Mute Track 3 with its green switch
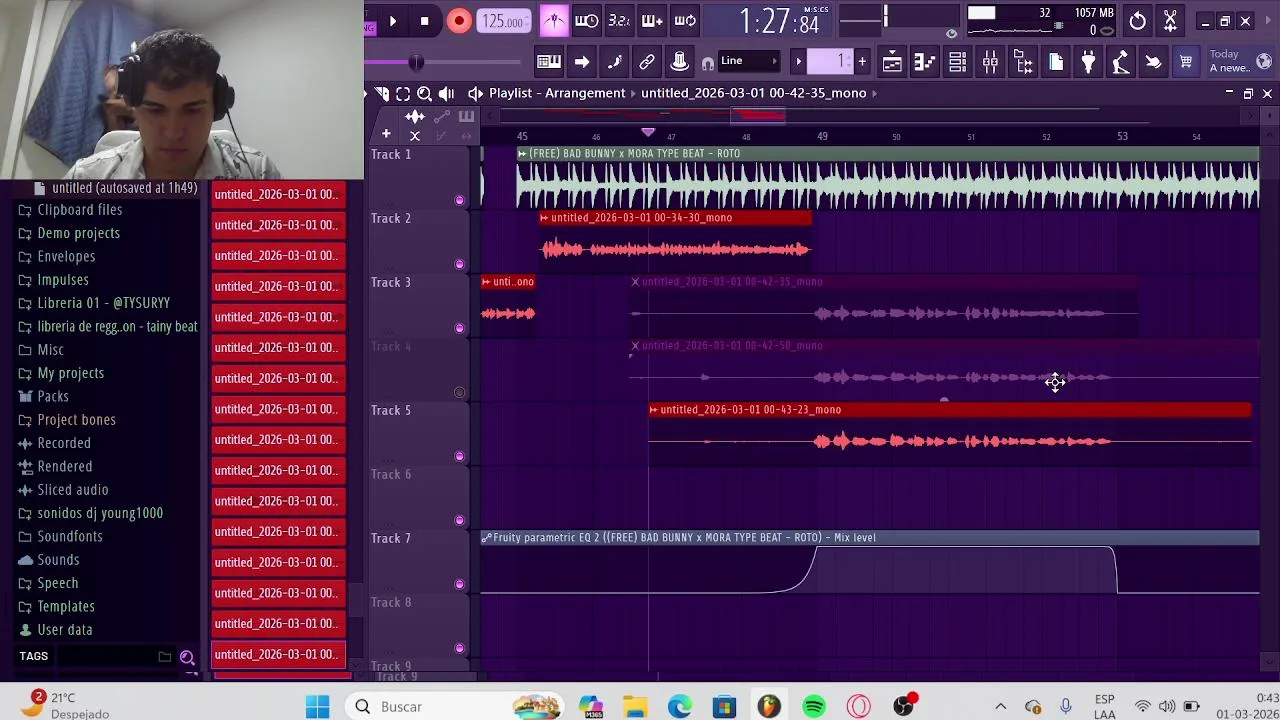This screenshot has height=720, width=1280. [x=459, y=328]
